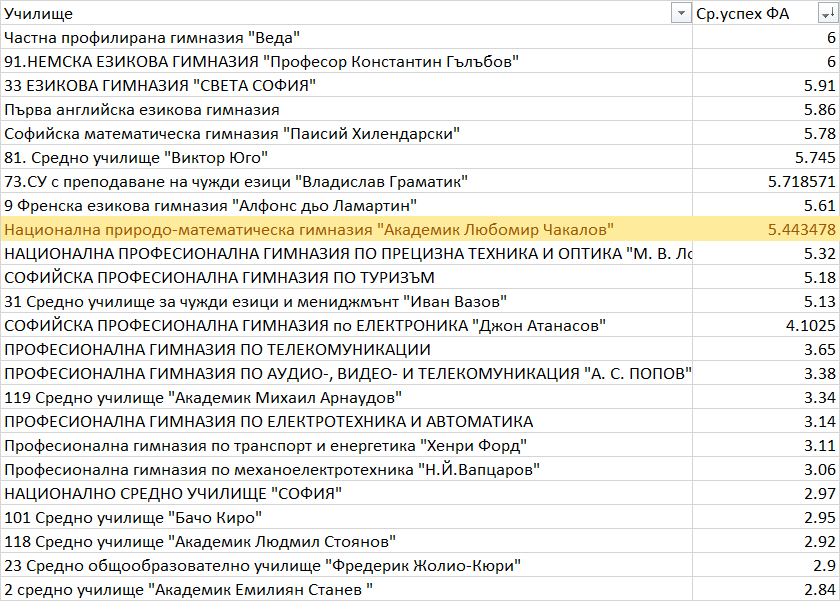The height and width of the screenshot is (601, 840).
Task: Click the "Хенри Форд" school cell
Action: 266,445
